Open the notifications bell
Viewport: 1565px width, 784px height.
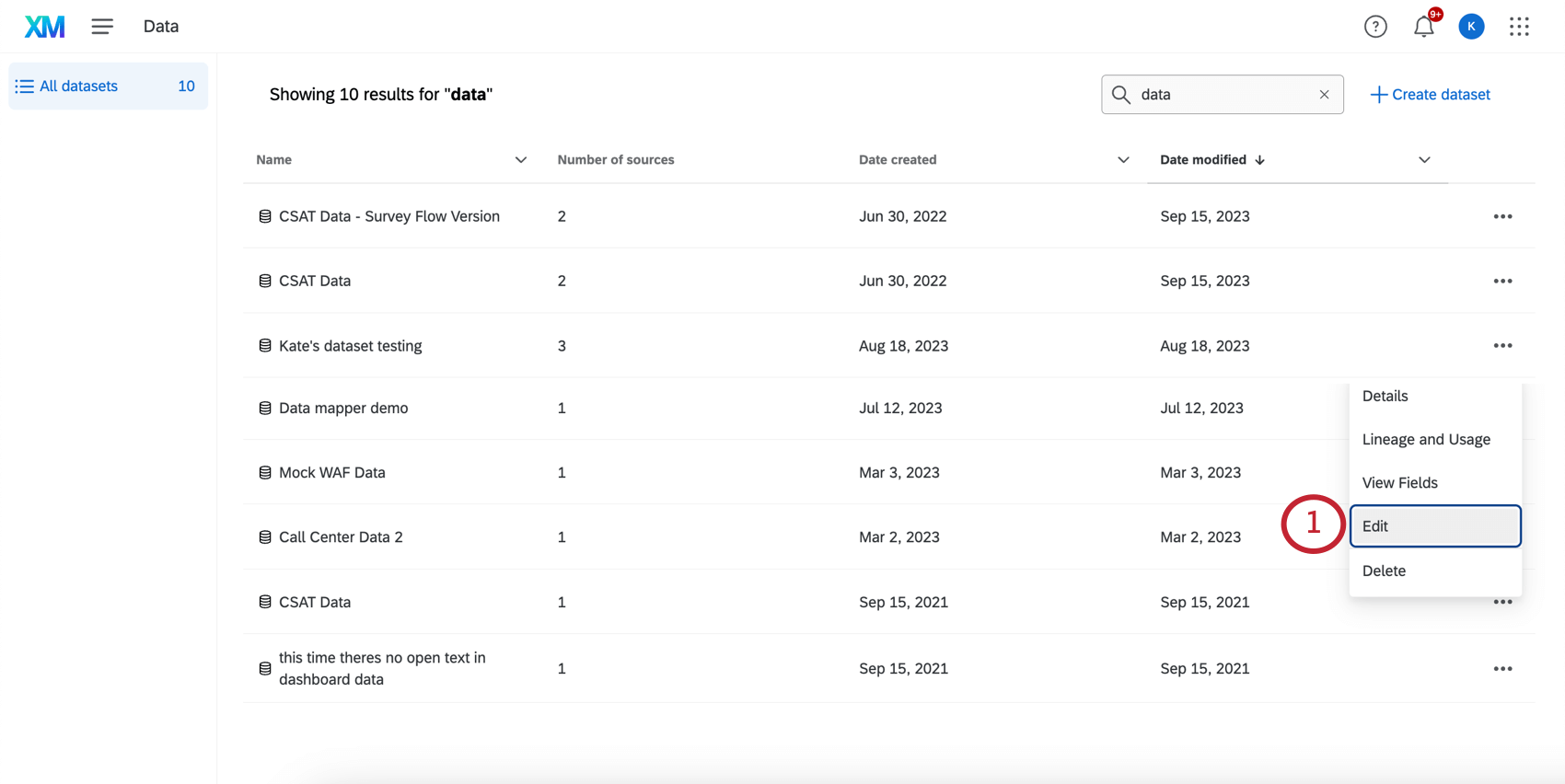point(1423,27)
